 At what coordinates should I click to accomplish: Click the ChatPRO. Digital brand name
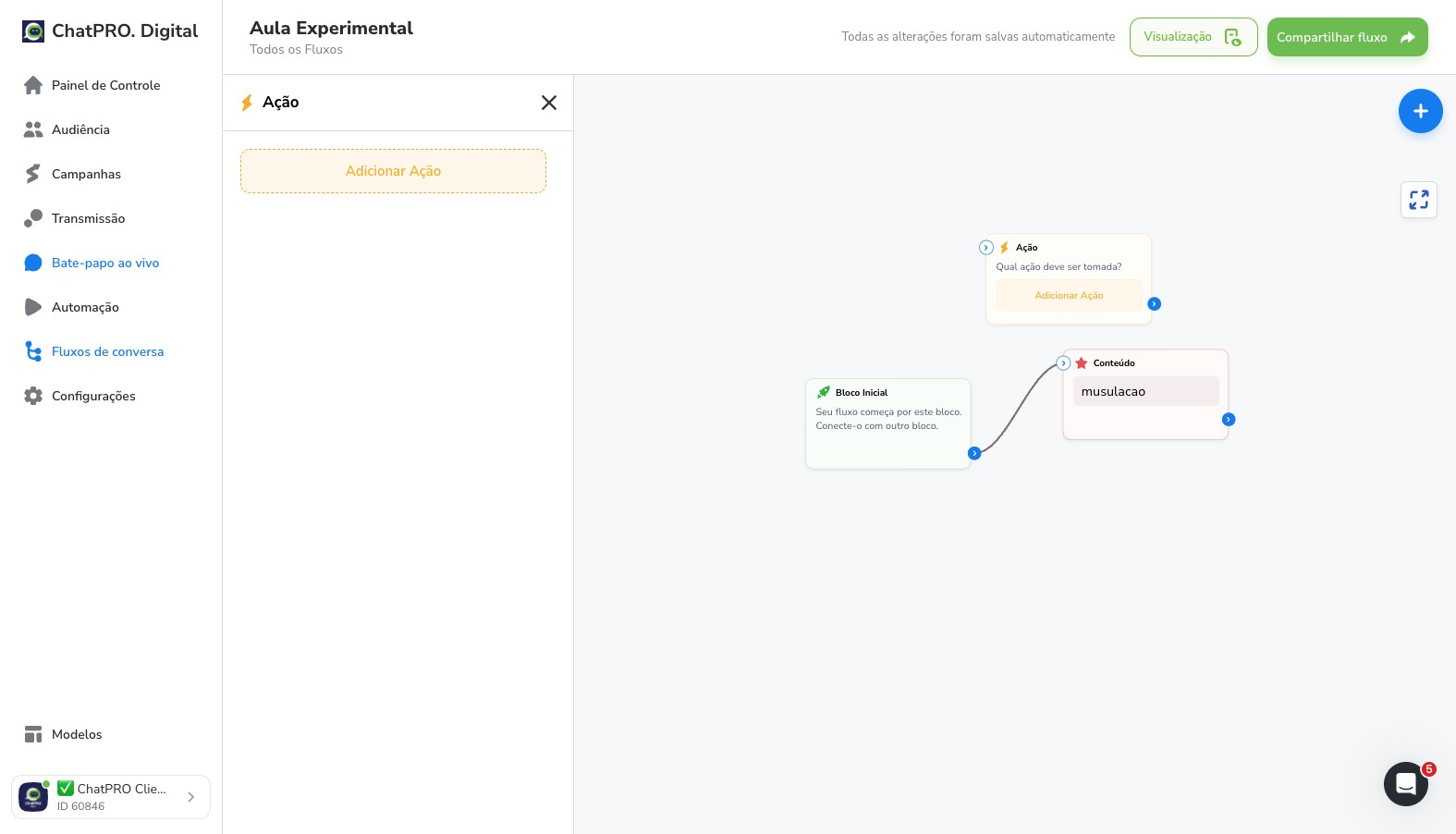(125, 31)
